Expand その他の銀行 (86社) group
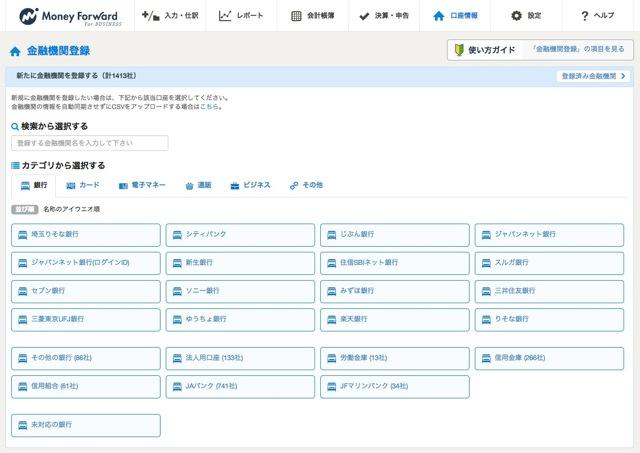 [86, 358]
